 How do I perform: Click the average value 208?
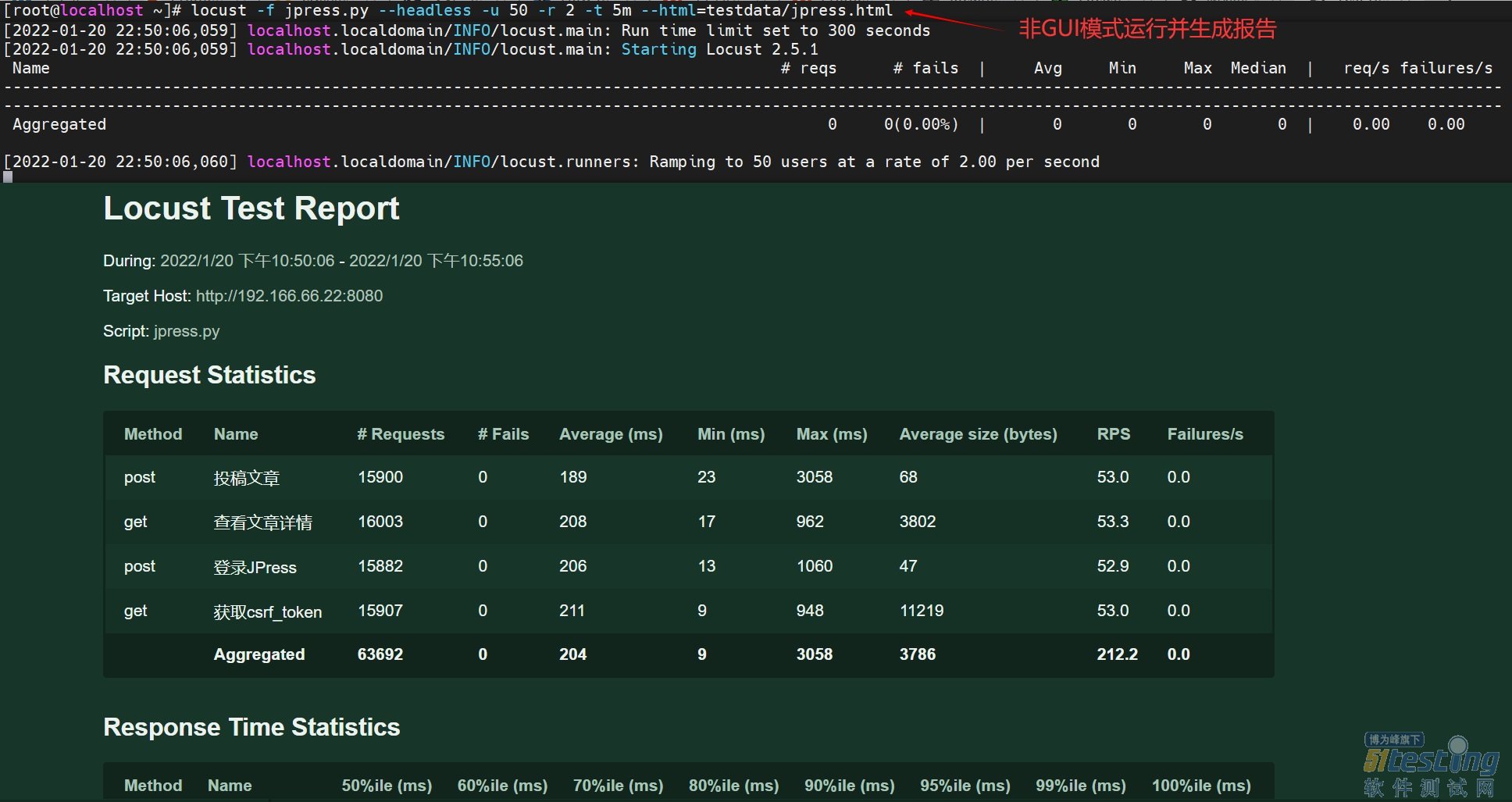click(573, 522)
